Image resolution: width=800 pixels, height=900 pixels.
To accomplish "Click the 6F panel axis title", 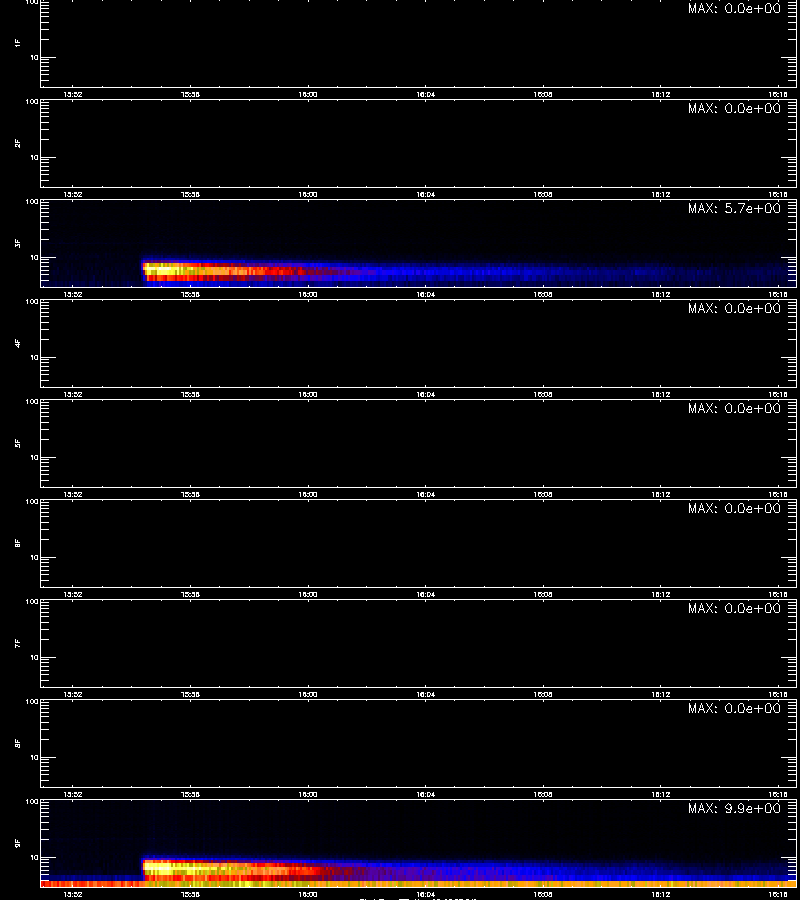I will (x=18, y=543).
